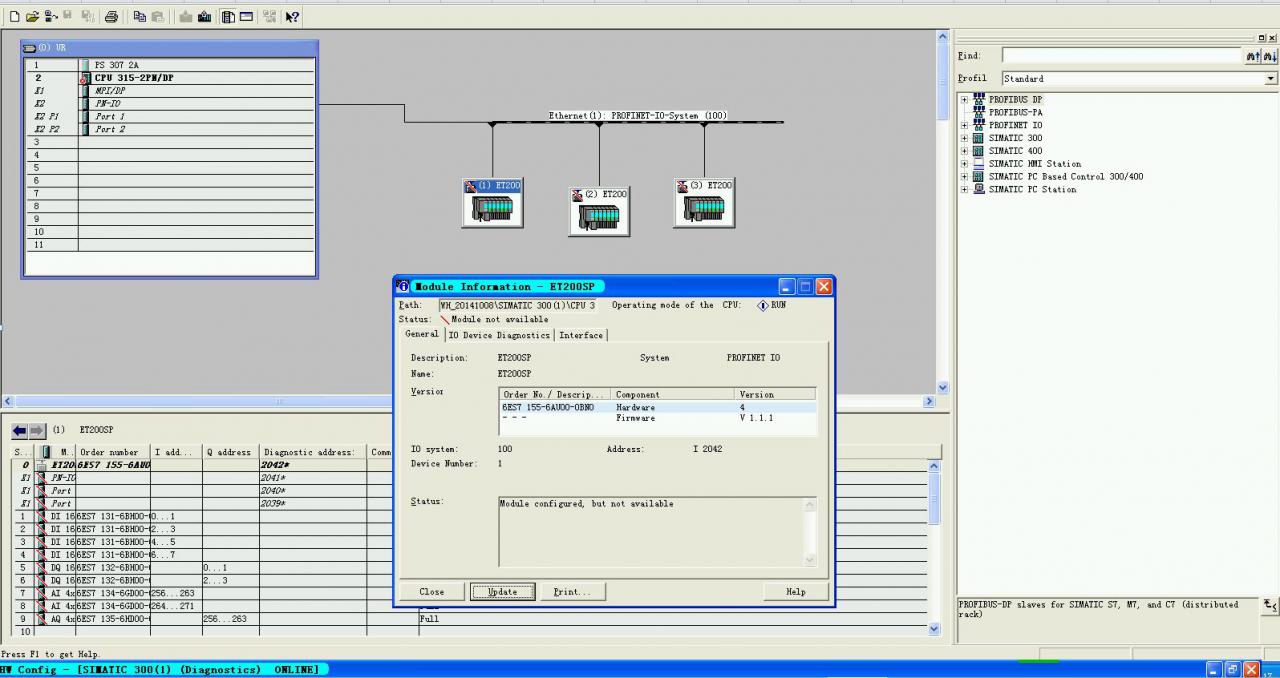Image resolution: width=1280 pixels, height=678 pixels.
Task: Click the find upward search icon
Action: pyautogui.click(x=1253, y=56)
